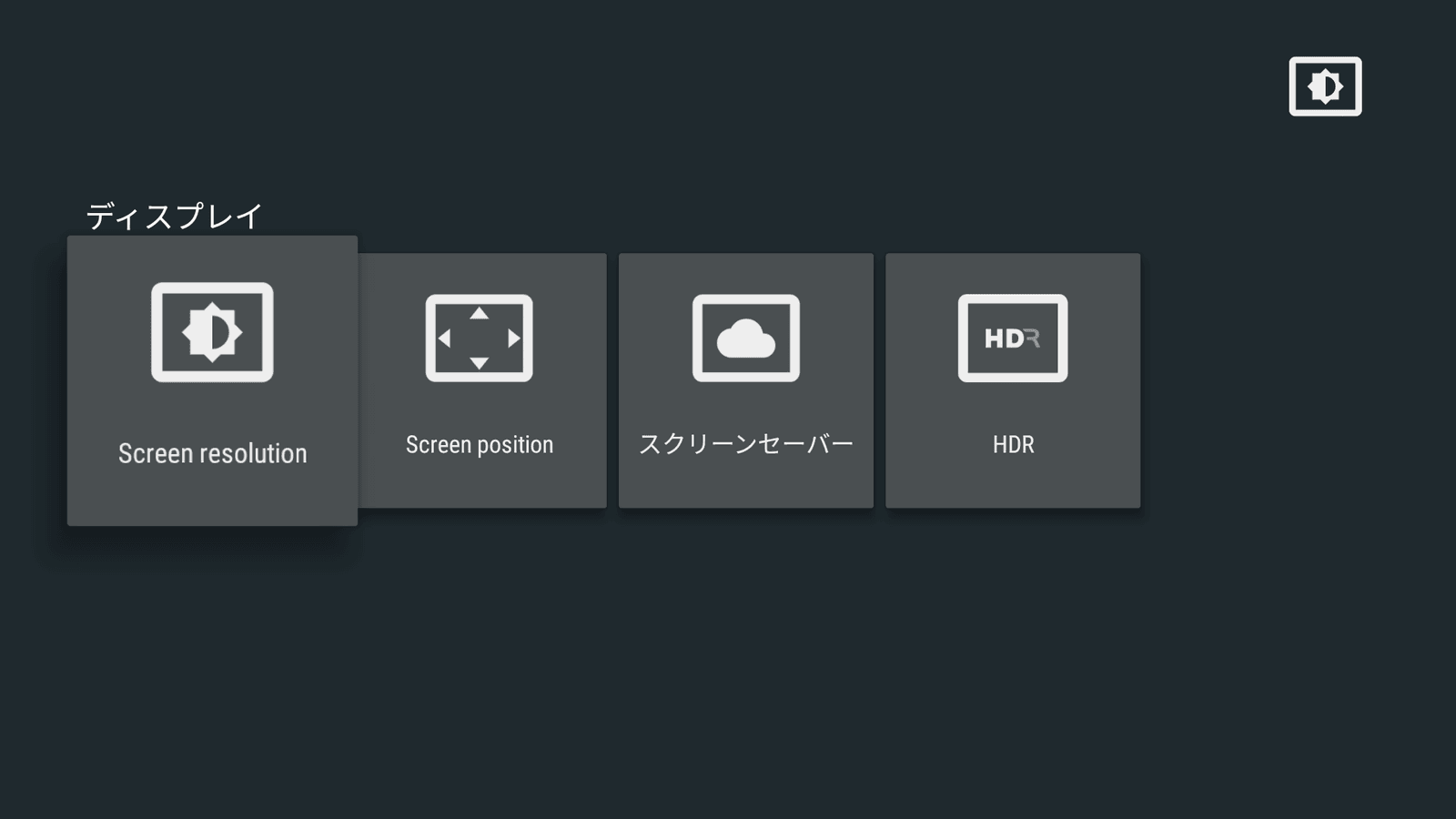Select the "Screen position" text label
The width and height of the screenshot is (1456, 819).
coord(479,445)
